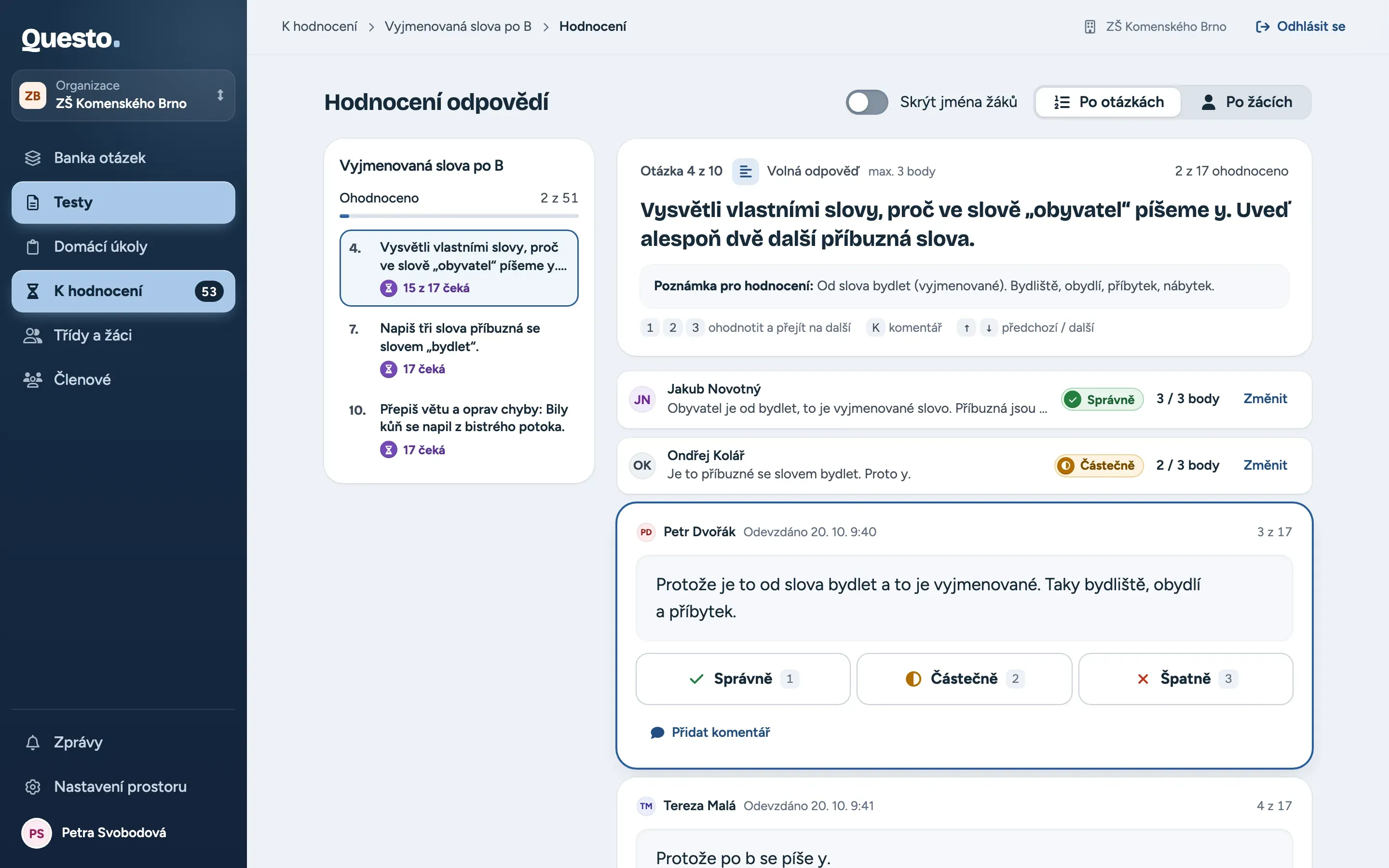The width and height of the screenshot is (1389, 868).
Task: Go to K hodnocení breadcrumb
Action: (x=319, y=27)
